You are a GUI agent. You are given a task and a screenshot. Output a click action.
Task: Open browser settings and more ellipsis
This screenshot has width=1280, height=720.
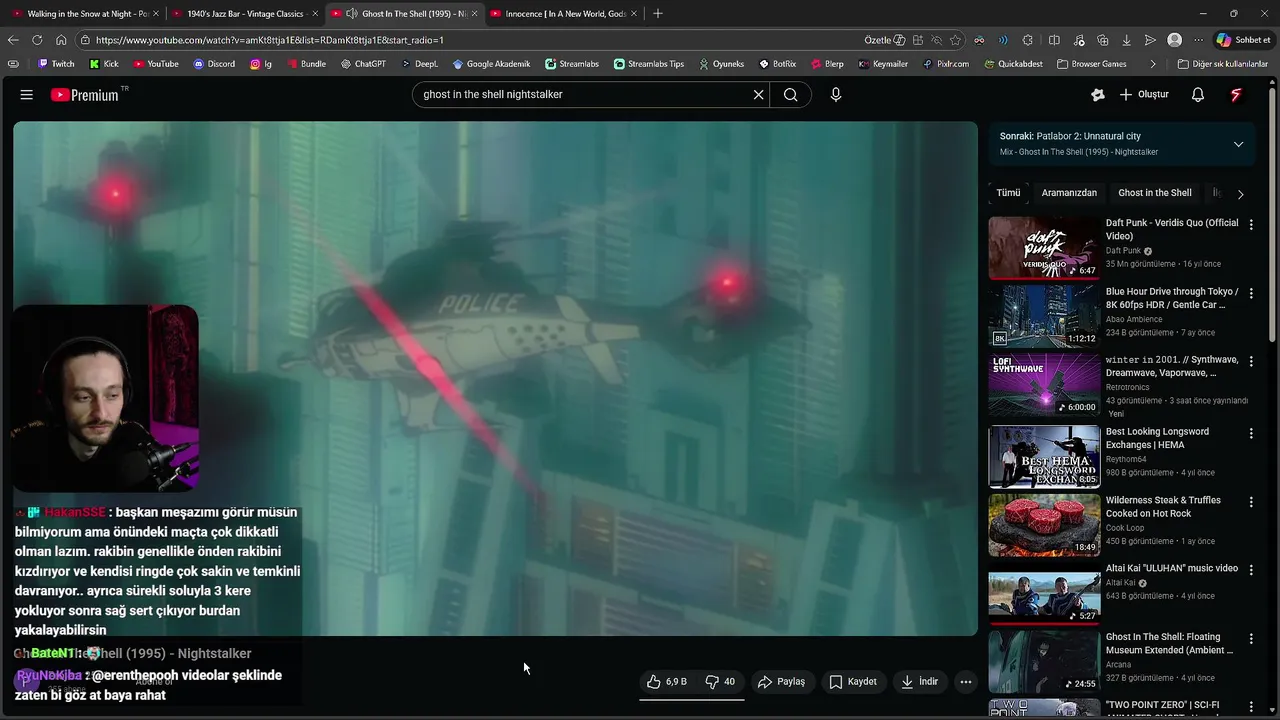(1198, 40)
